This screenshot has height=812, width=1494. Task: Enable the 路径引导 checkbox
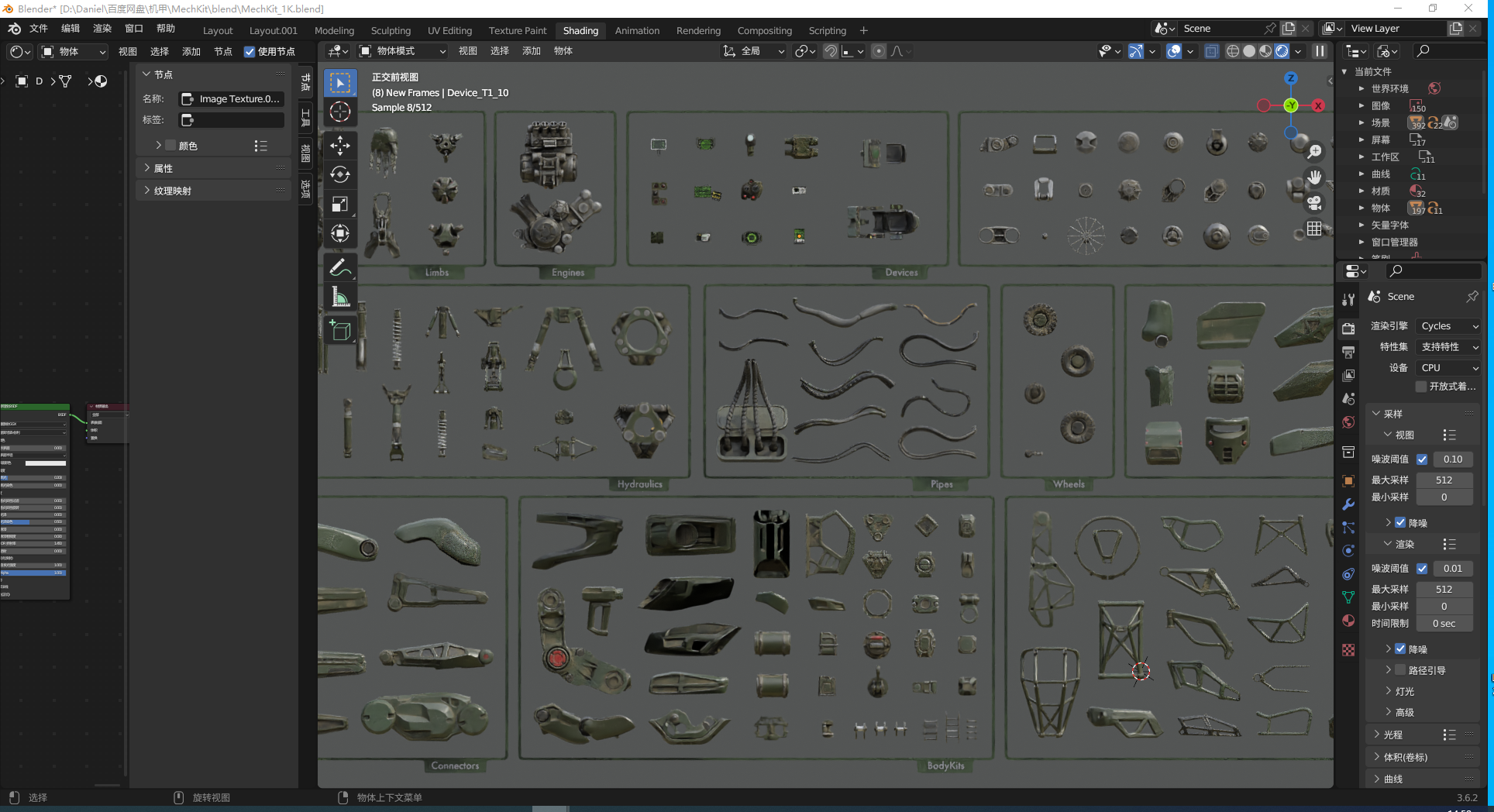[1400, 670]
